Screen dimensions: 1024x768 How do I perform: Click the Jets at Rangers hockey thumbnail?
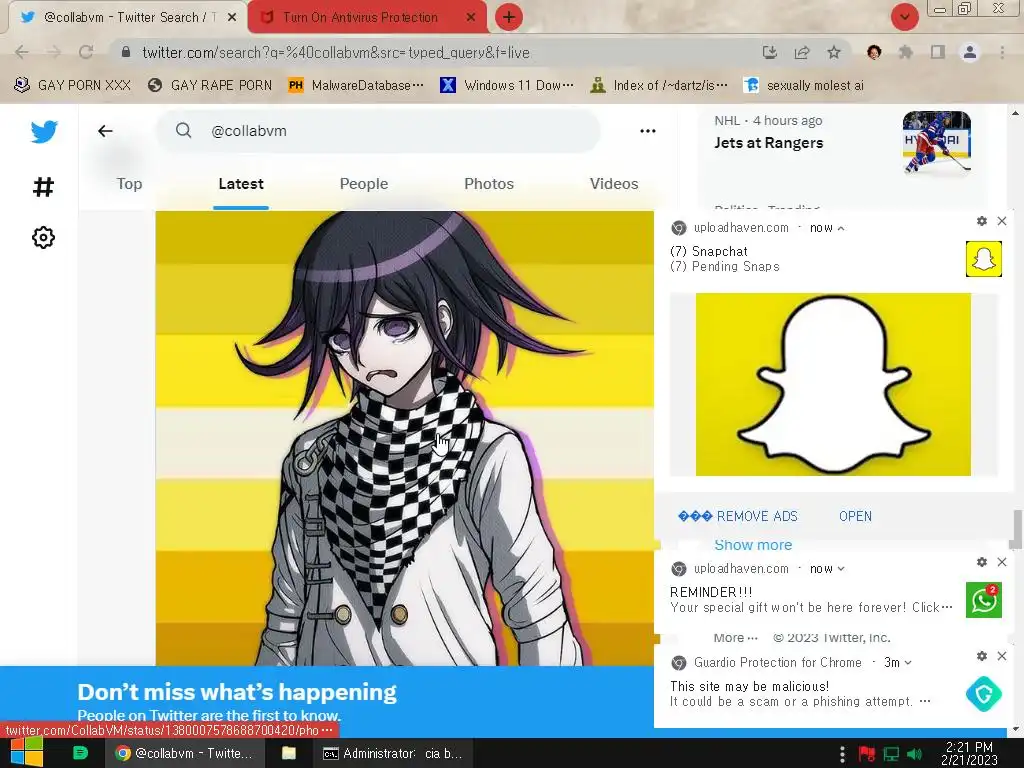click(x=936, y=142)
